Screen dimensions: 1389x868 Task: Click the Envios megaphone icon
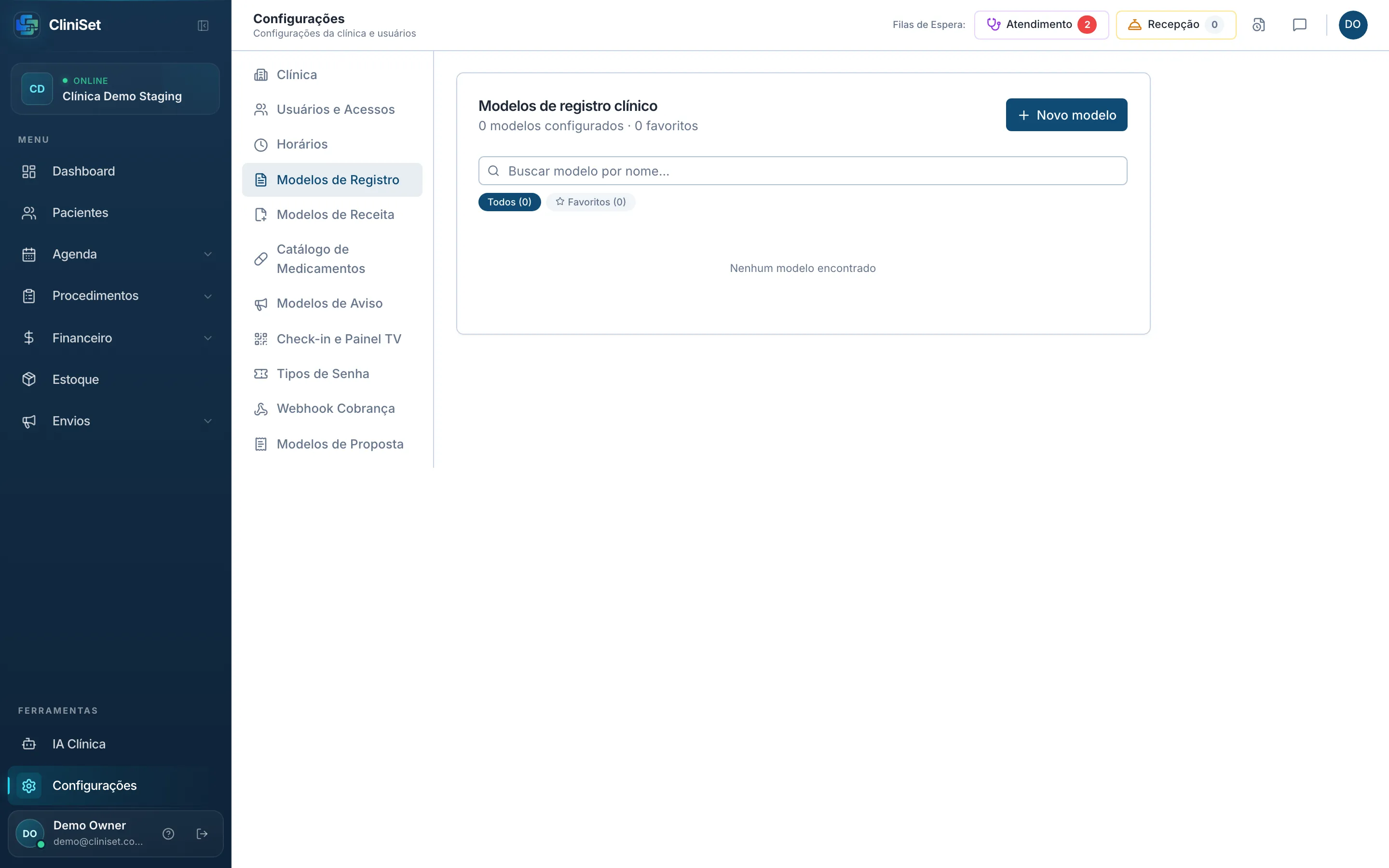(x=29, y=421)
